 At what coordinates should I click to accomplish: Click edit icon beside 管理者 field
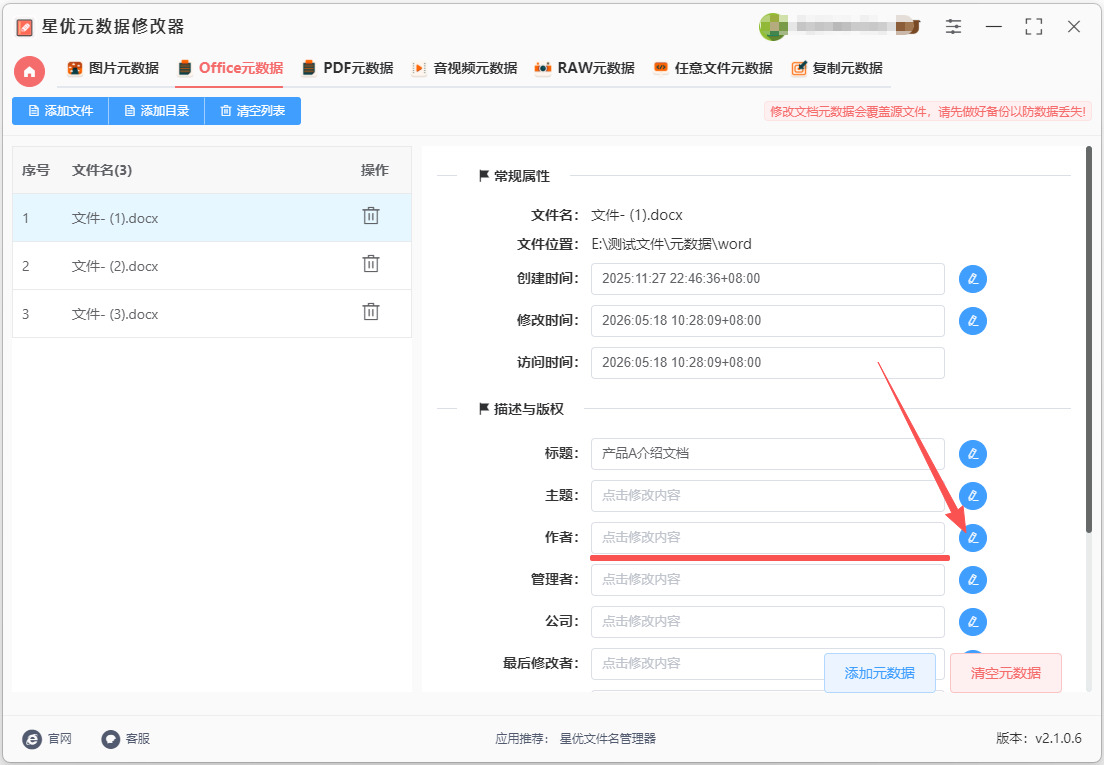pyautogui.click(x=973, y=580)
